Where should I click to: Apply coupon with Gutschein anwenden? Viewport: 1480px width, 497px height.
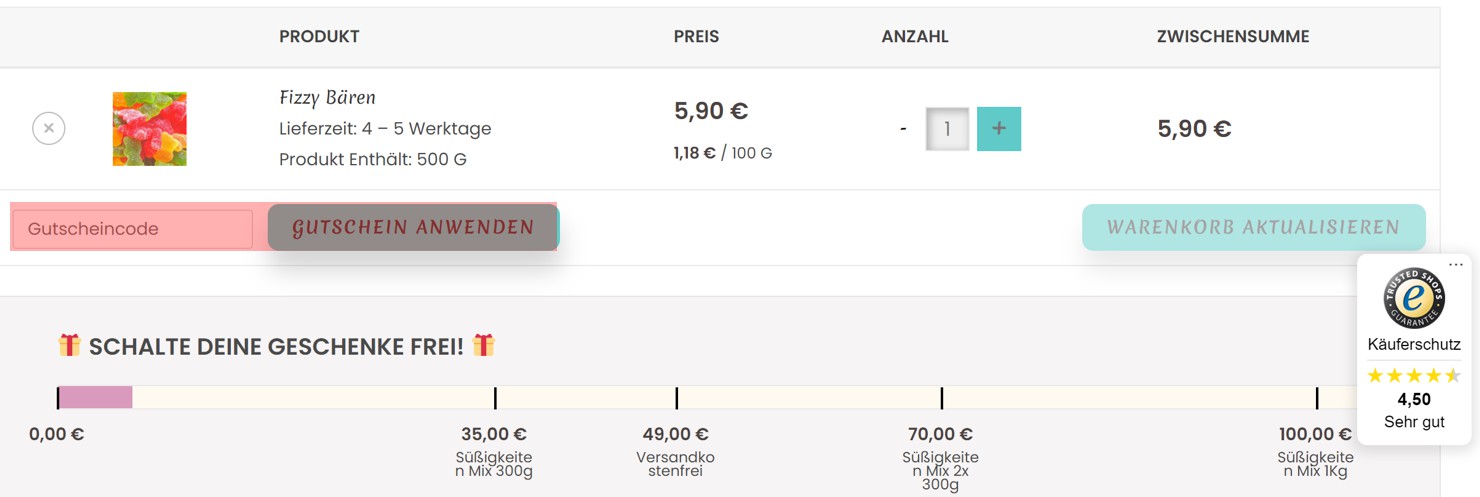[413, 227]
